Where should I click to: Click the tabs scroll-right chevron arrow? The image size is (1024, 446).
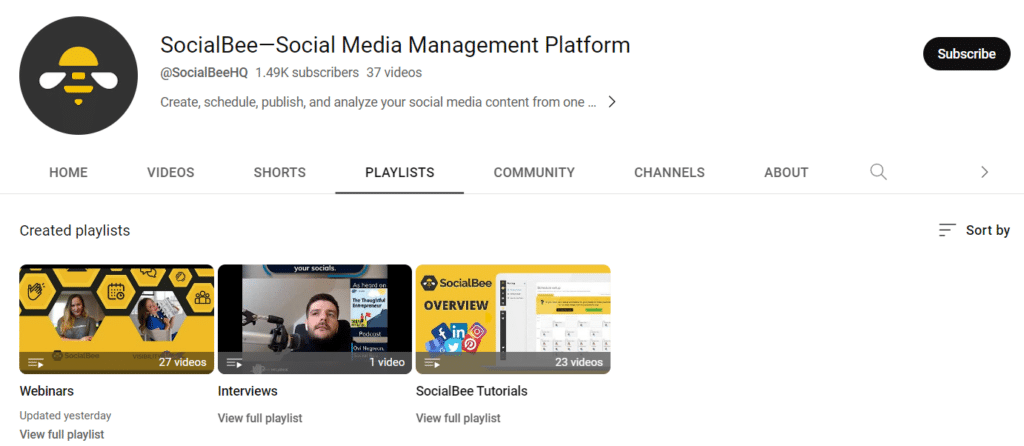click(x=984, y=172)
